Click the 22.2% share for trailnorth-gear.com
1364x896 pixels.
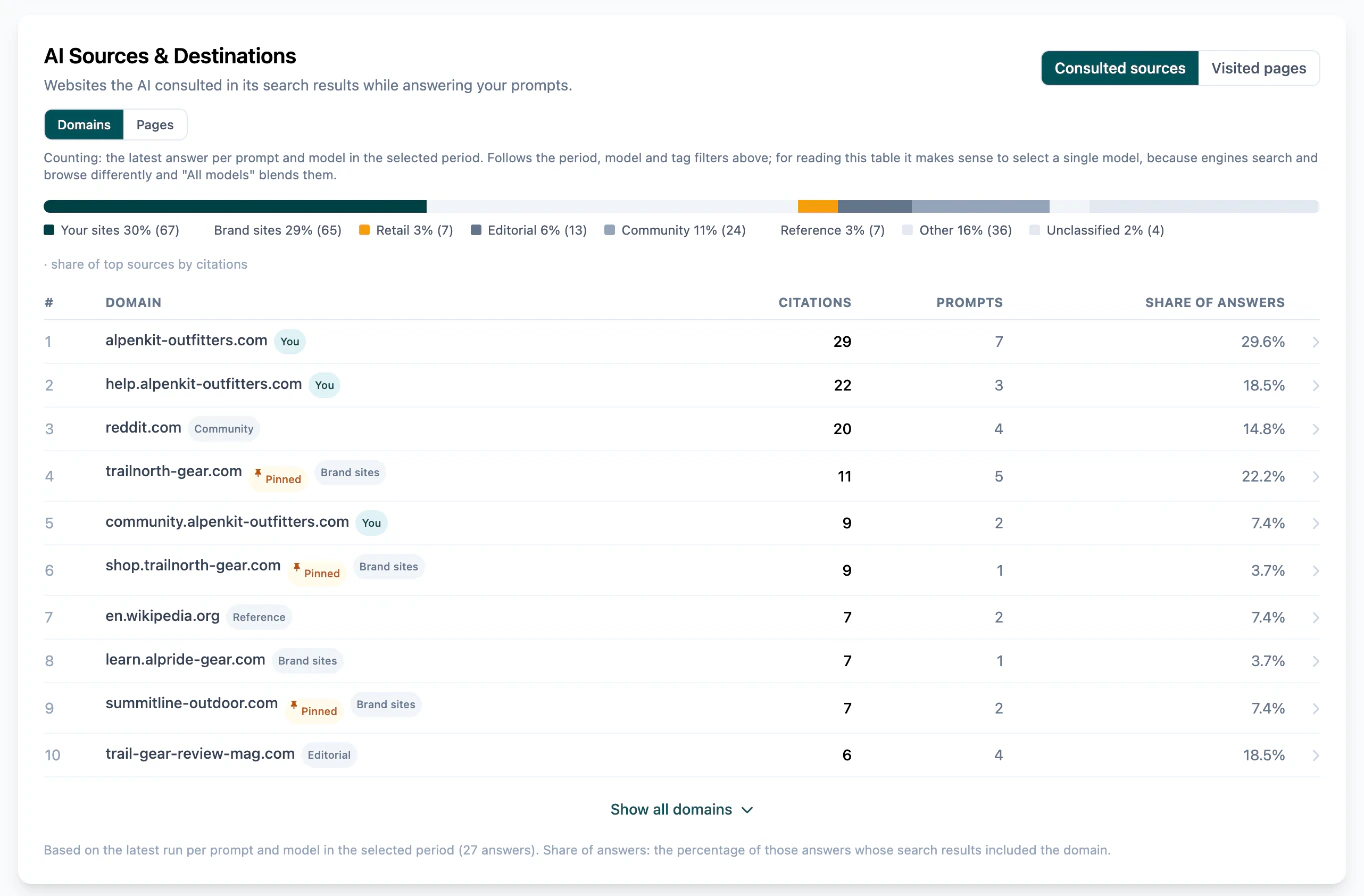(x=1263, y=476)
